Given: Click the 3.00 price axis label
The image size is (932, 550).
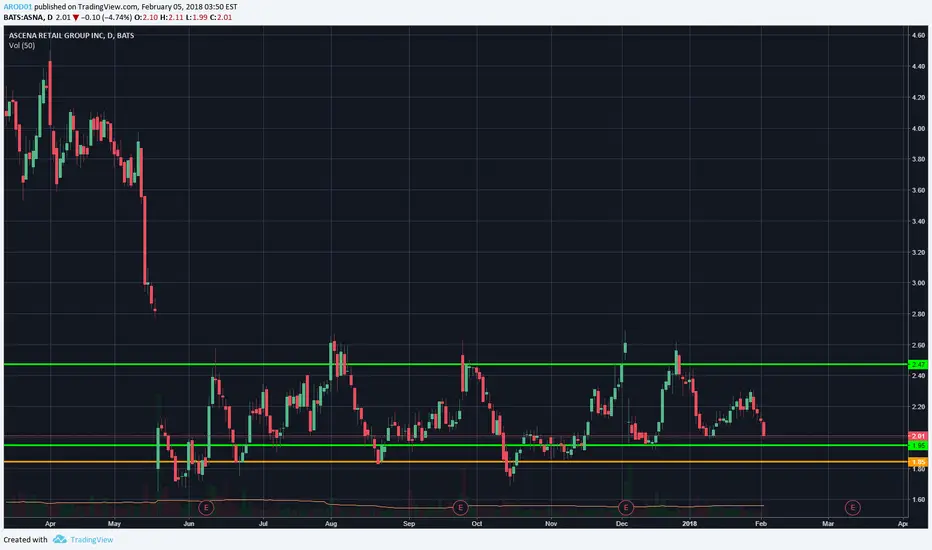Looking at the screenshot, I should tap(918, 283).
